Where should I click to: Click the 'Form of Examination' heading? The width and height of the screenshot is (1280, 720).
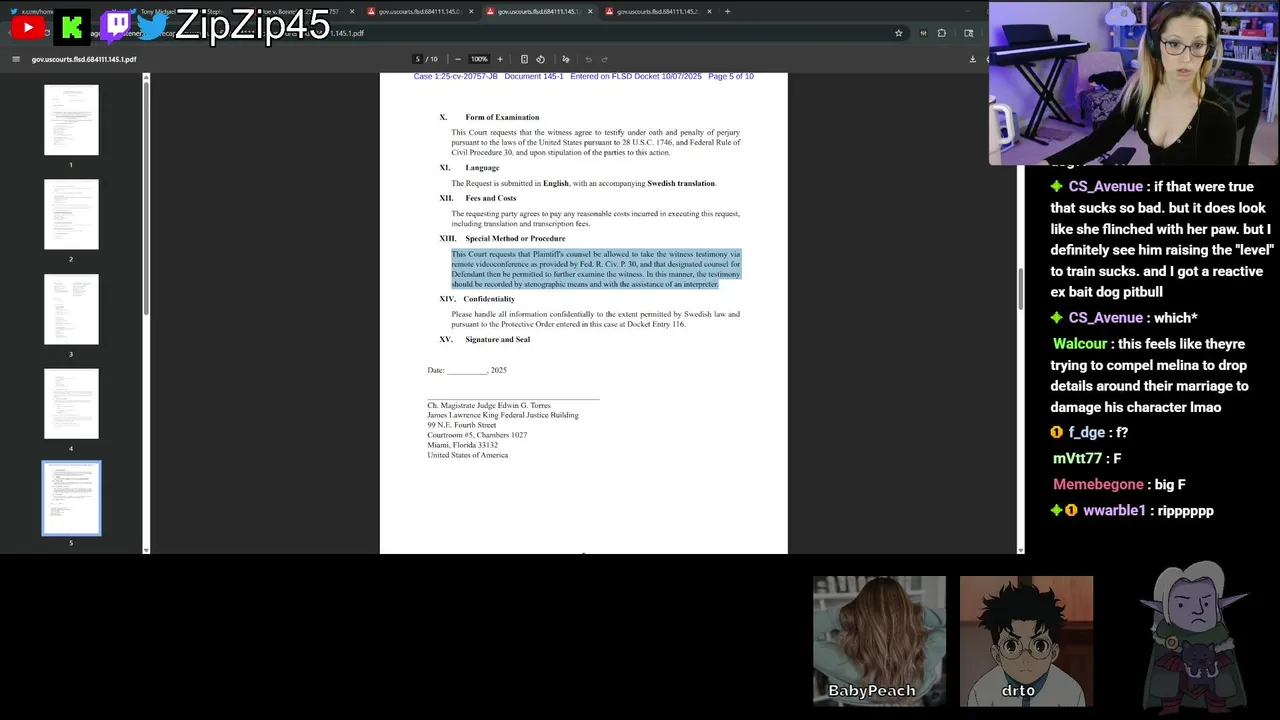tap(502, 117)
